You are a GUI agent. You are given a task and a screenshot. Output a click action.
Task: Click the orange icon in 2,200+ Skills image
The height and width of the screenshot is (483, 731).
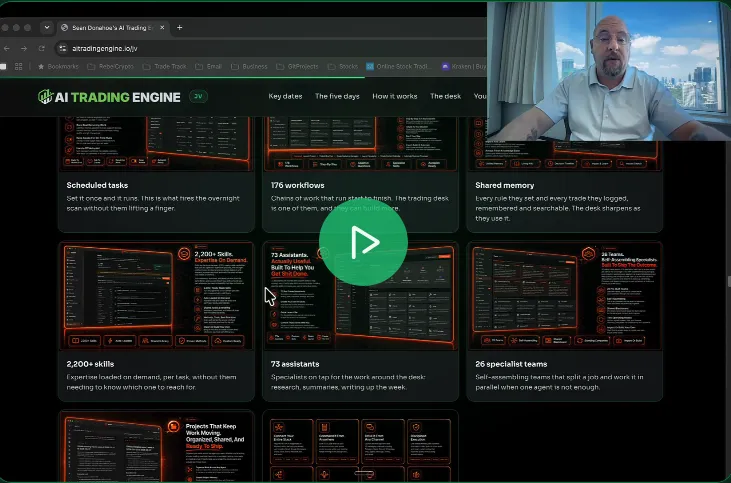coord(184,254)
